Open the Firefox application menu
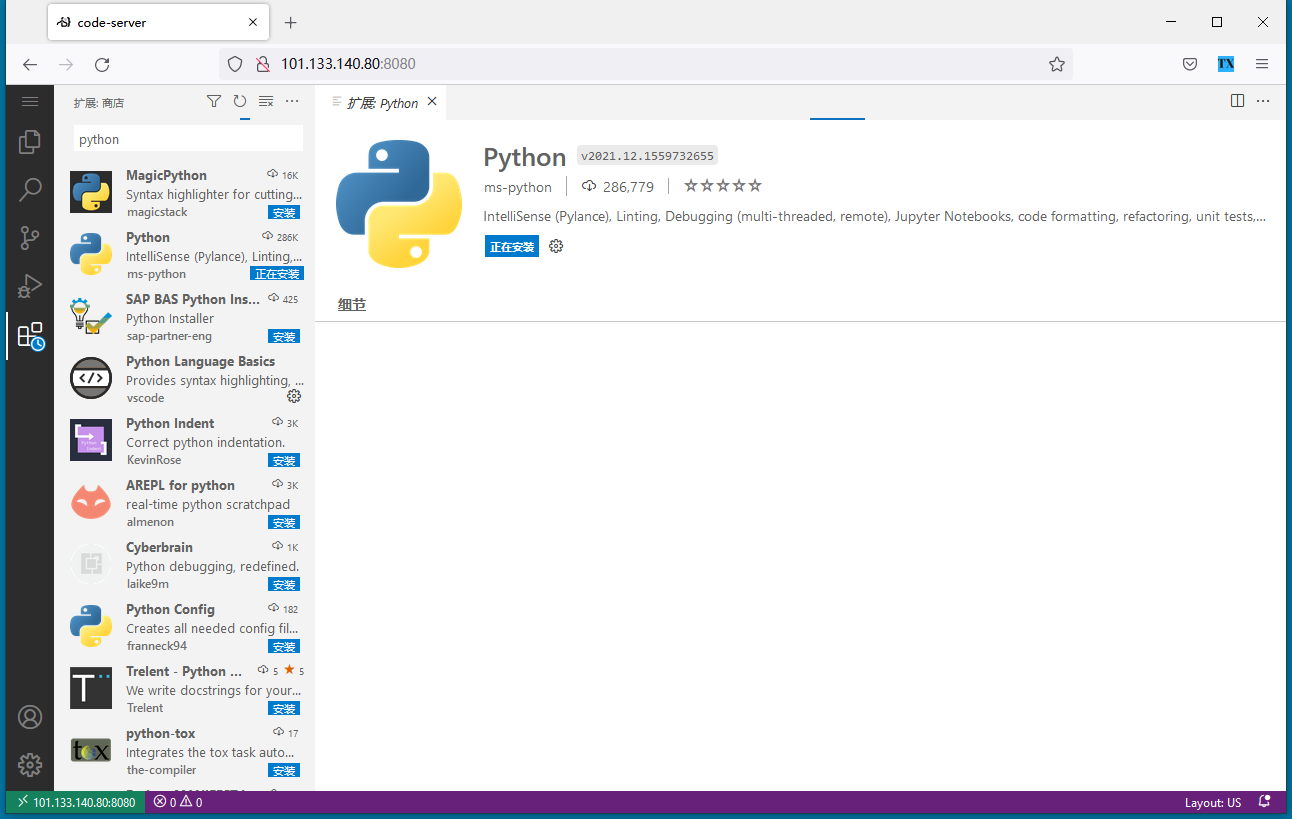 tap(1262, 64)
